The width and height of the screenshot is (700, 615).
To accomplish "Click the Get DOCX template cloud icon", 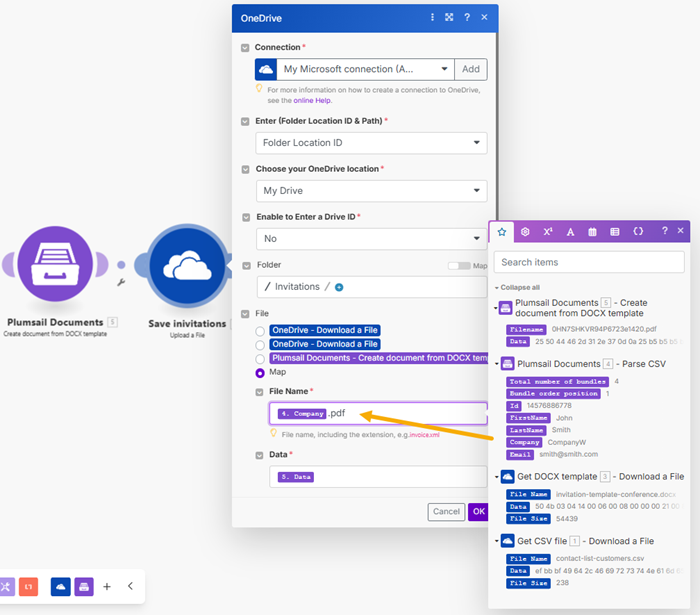I will (508, 477).
